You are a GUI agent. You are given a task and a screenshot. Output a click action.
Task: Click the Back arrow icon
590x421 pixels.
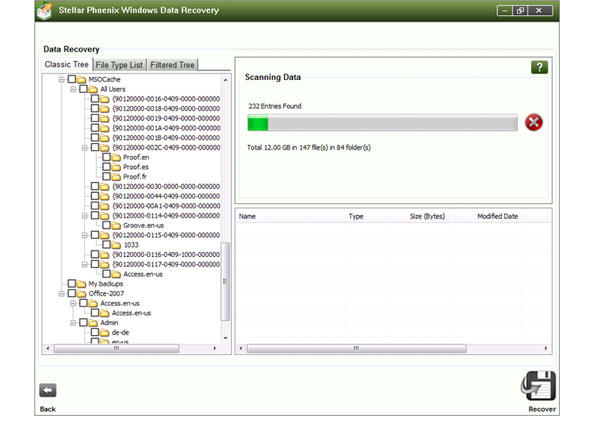[x=48, y=391]
